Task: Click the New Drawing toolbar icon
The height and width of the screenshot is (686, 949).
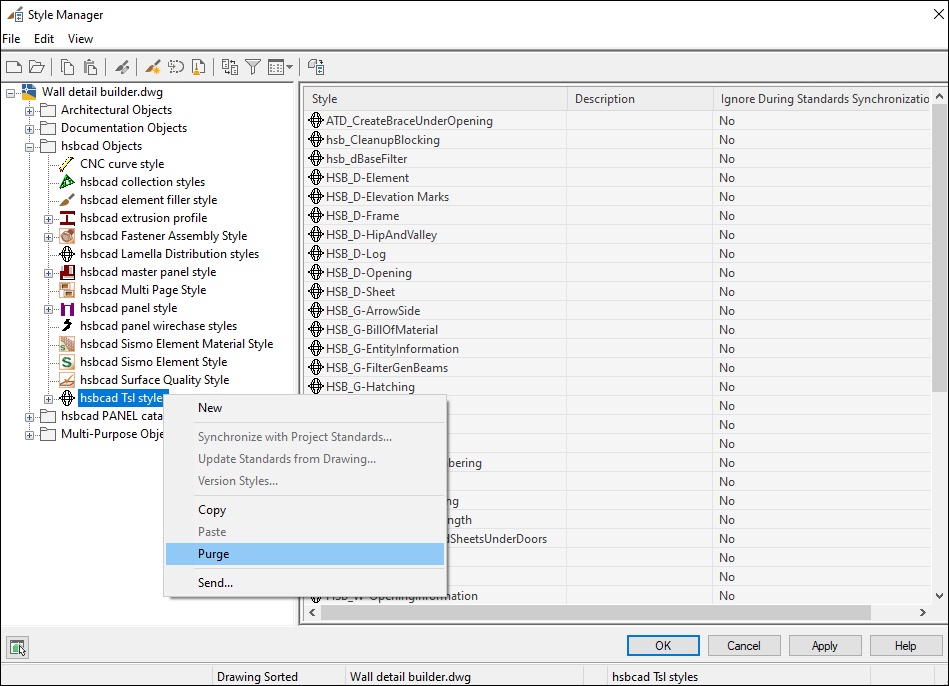Action: coord(14,67)
